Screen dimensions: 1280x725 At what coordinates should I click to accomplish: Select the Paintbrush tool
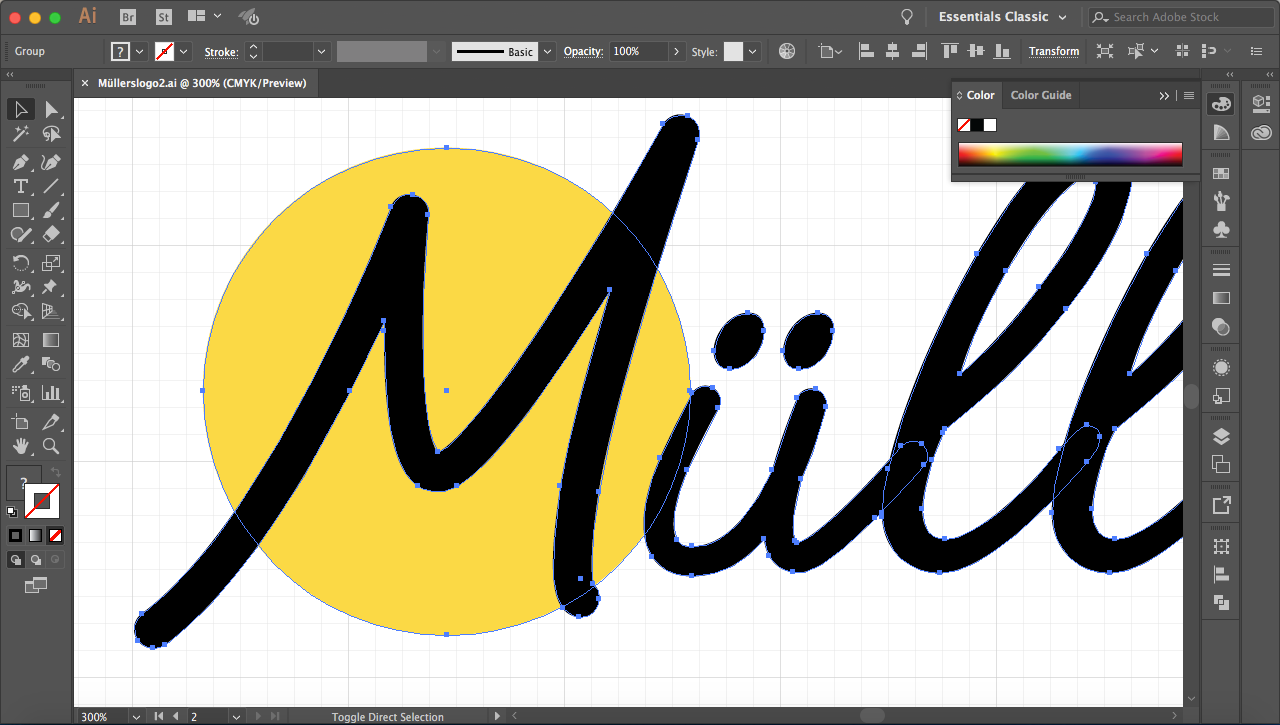[x=51, y=210]
